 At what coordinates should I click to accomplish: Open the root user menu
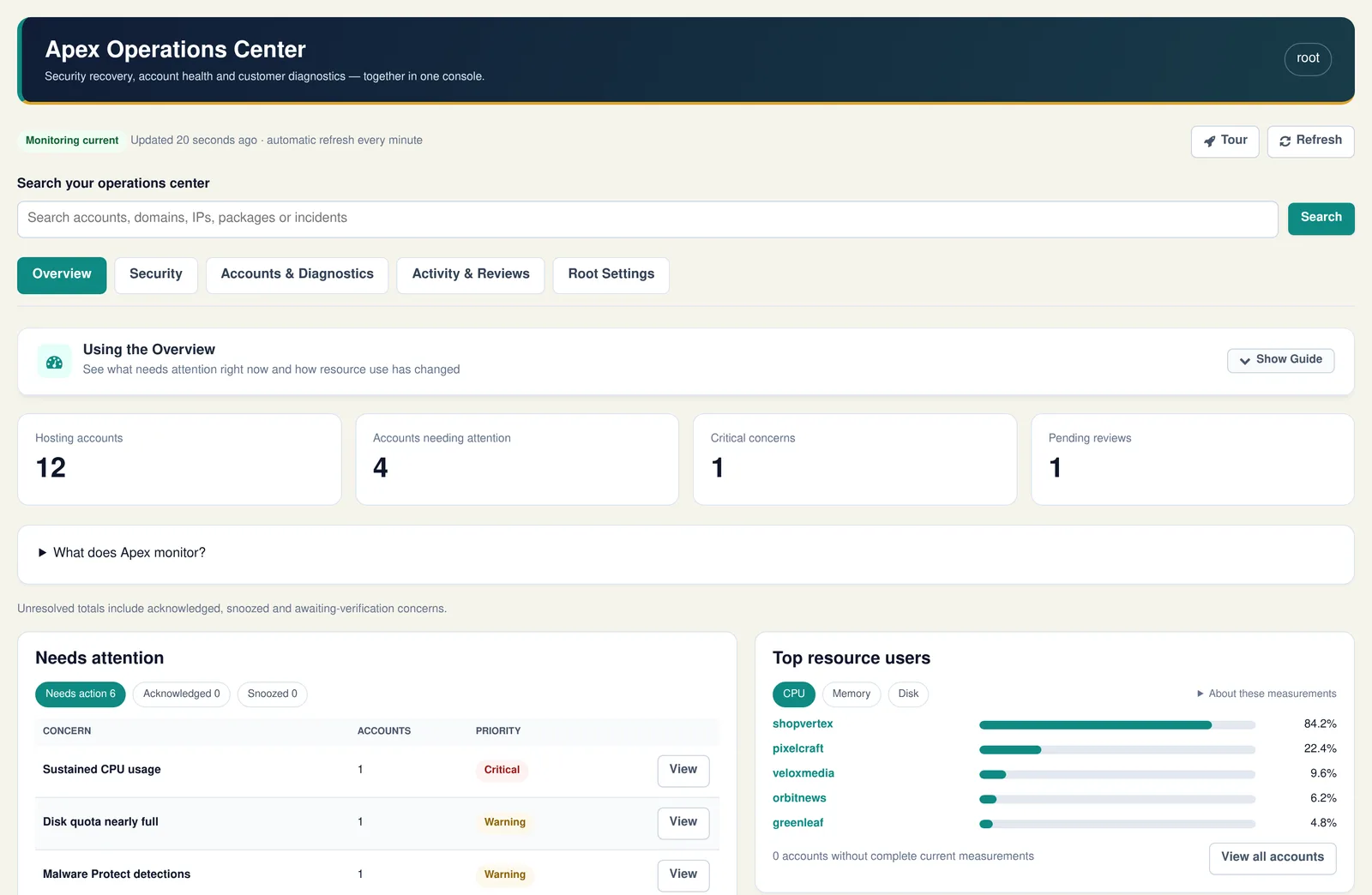(1308, 58)
